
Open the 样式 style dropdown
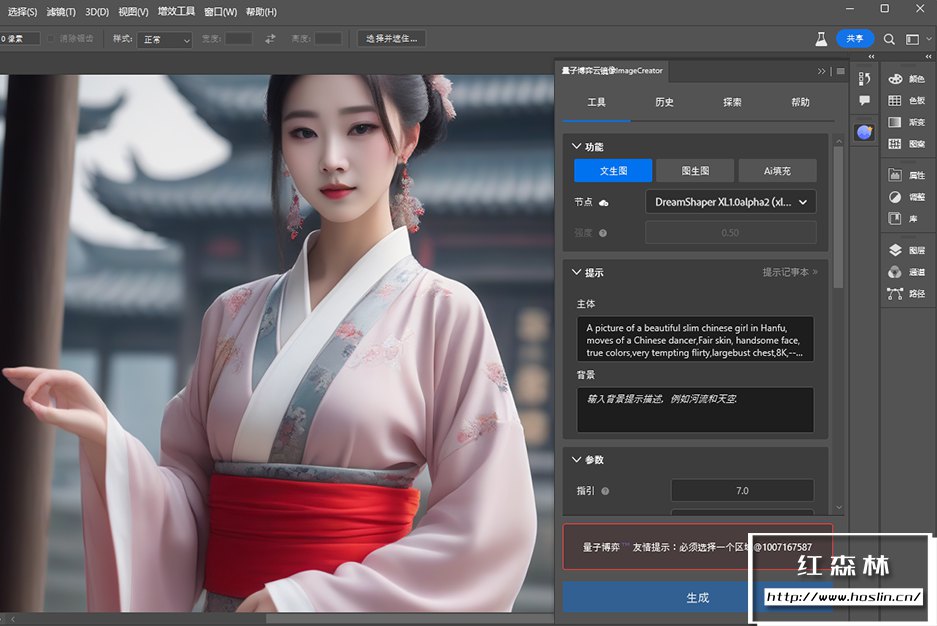[165, 40]
